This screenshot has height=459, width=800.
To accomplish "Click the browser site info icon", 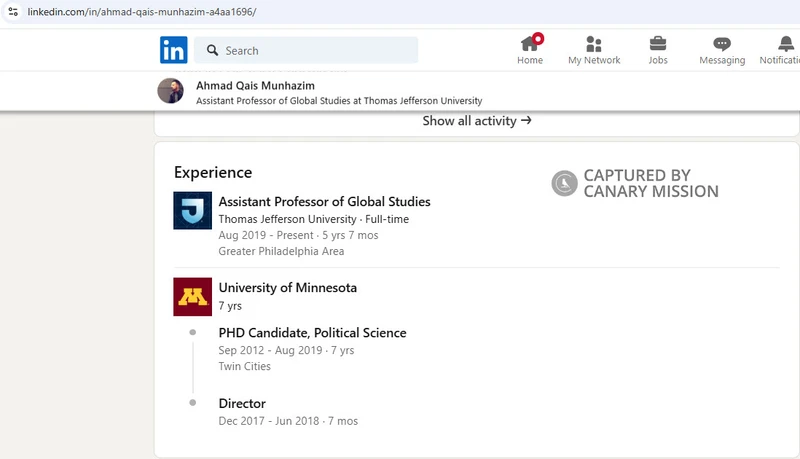I will [13, 12].
